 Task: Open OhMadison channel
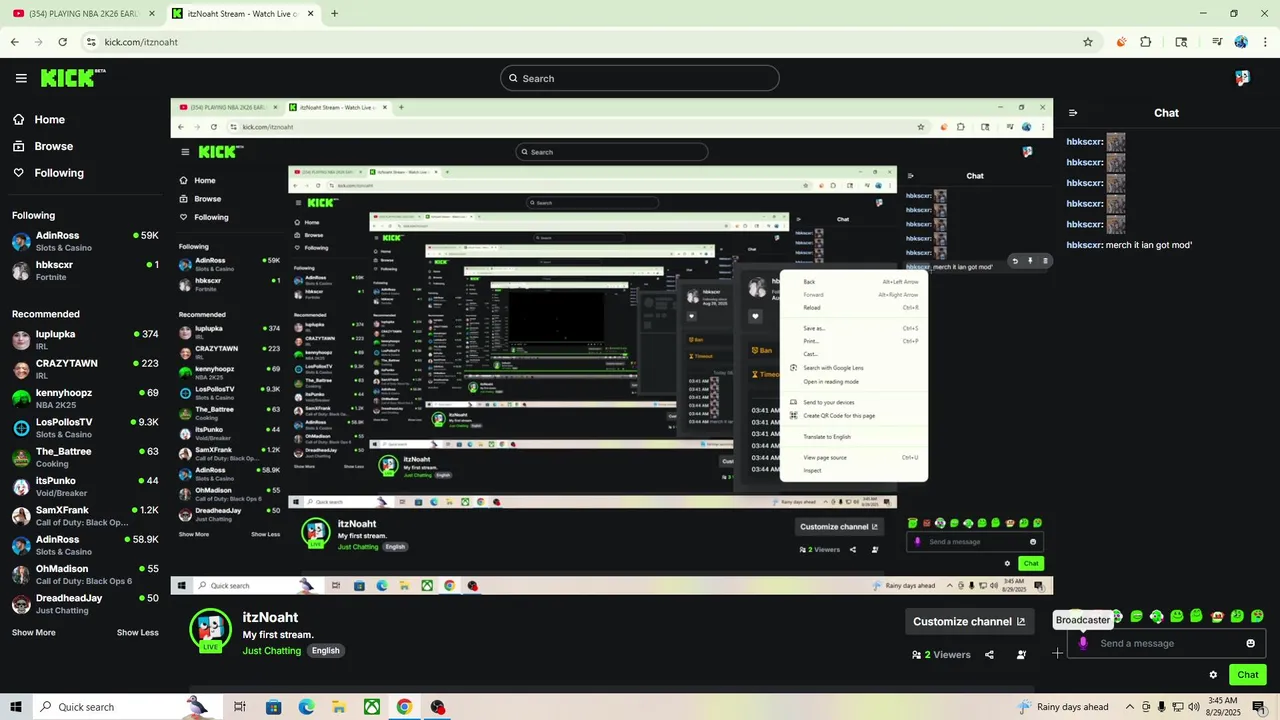[x=85, y=574]
